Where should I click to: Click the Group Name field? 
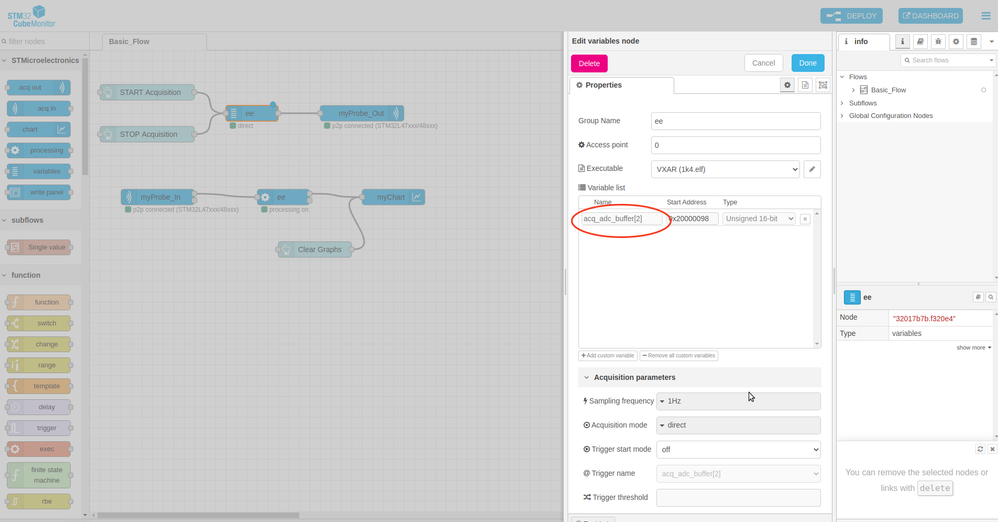point(736,121)
